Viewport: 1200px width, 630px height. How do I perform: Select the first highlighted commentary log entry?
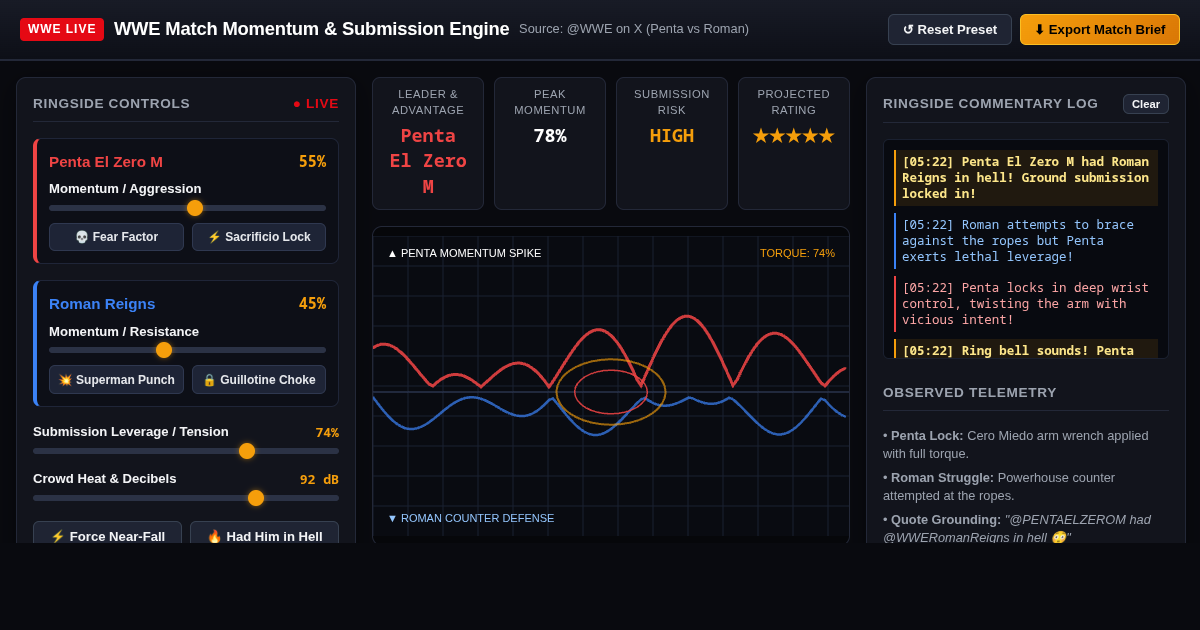pos(1026,178)
